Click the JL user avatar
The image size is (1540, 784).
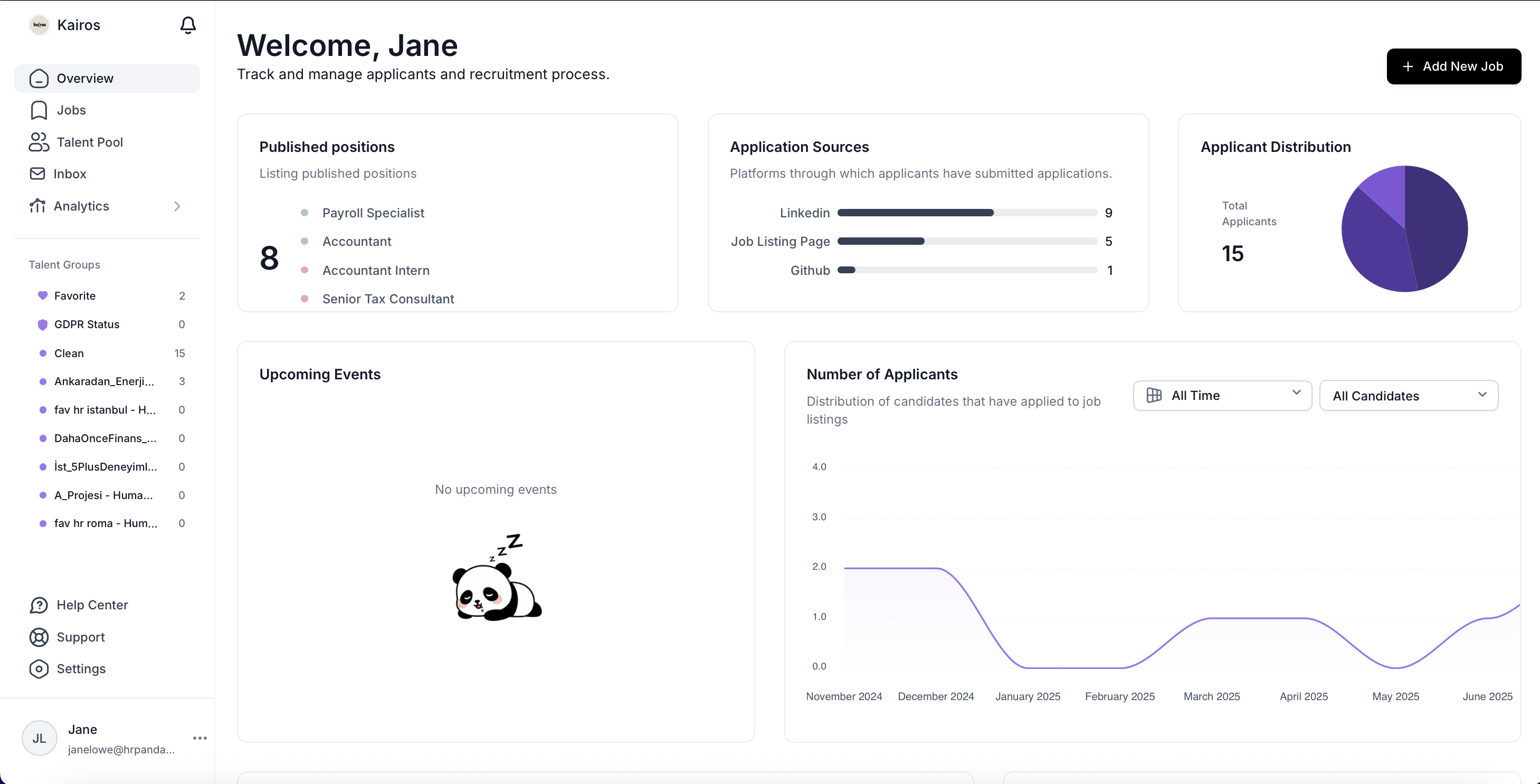pyautogui.click(x=40, y=739)
